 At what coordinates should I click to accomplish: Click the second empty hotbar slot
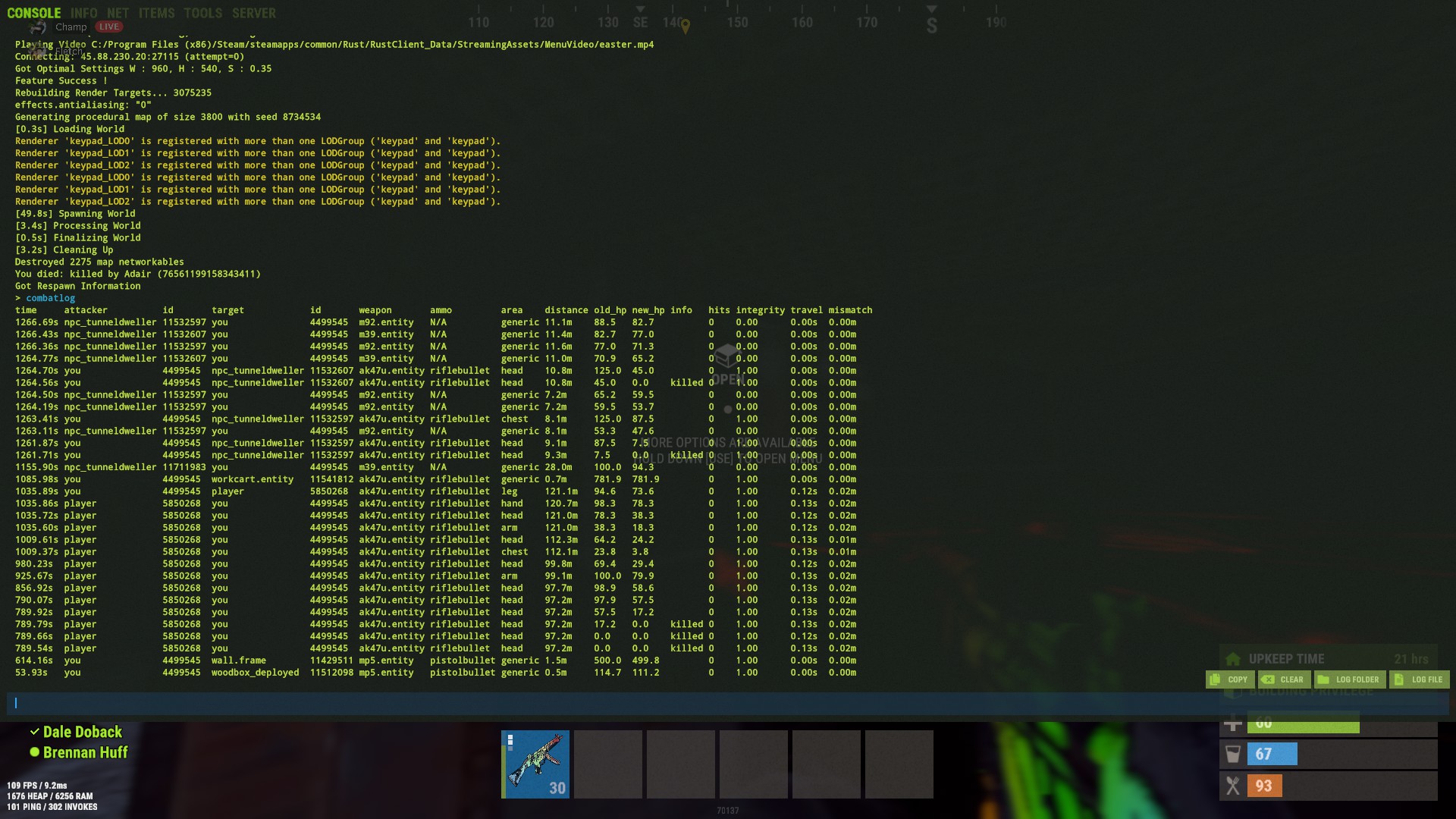pyautogui.click(x=681, y=764)
